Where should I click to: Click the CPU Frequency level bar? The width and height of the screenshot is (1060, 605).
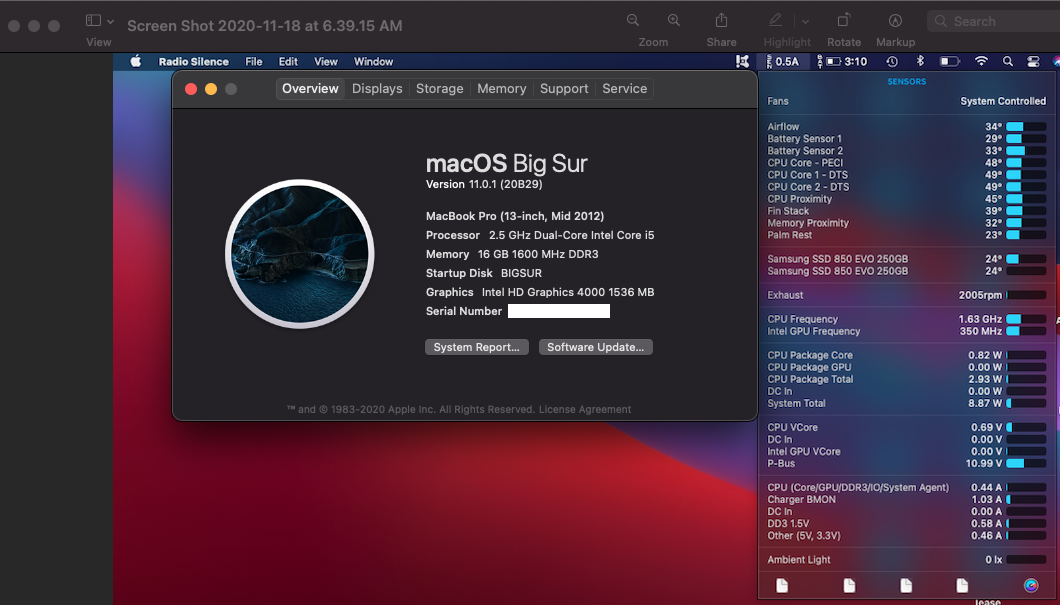tap(1026, 319)
